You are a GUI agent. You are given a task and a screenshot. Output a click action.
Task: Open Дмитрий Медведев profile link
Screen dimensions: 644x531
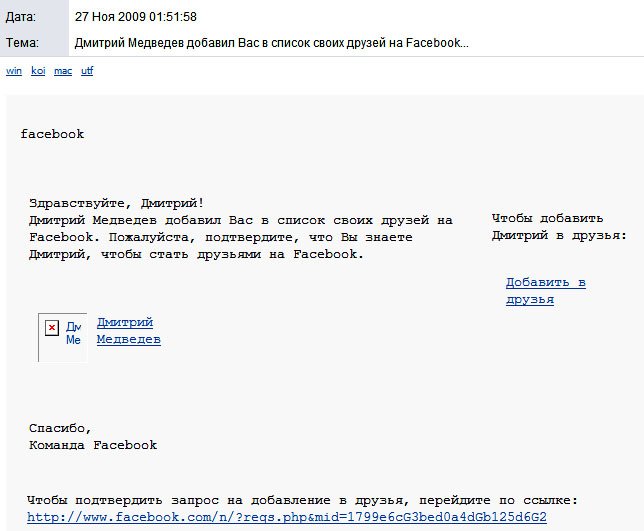point(128,331)
